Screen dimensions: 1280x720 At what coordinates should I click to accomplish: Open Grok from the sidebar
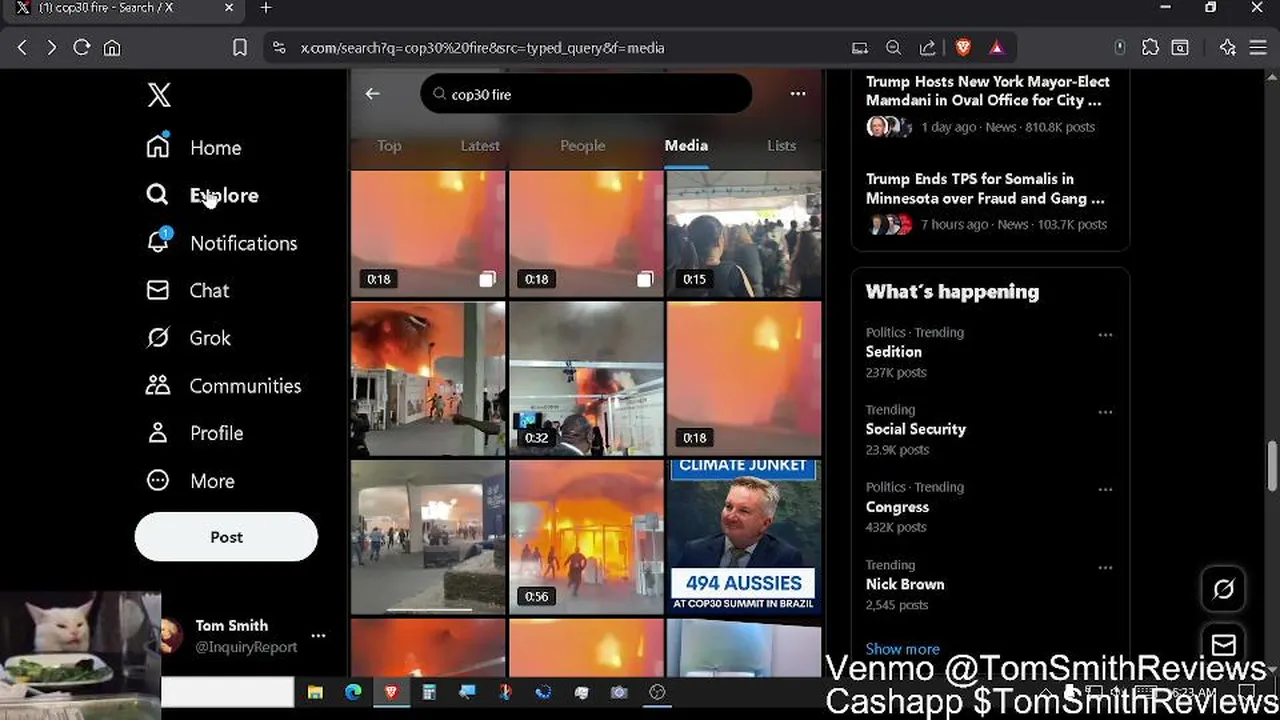click(188, 338)
